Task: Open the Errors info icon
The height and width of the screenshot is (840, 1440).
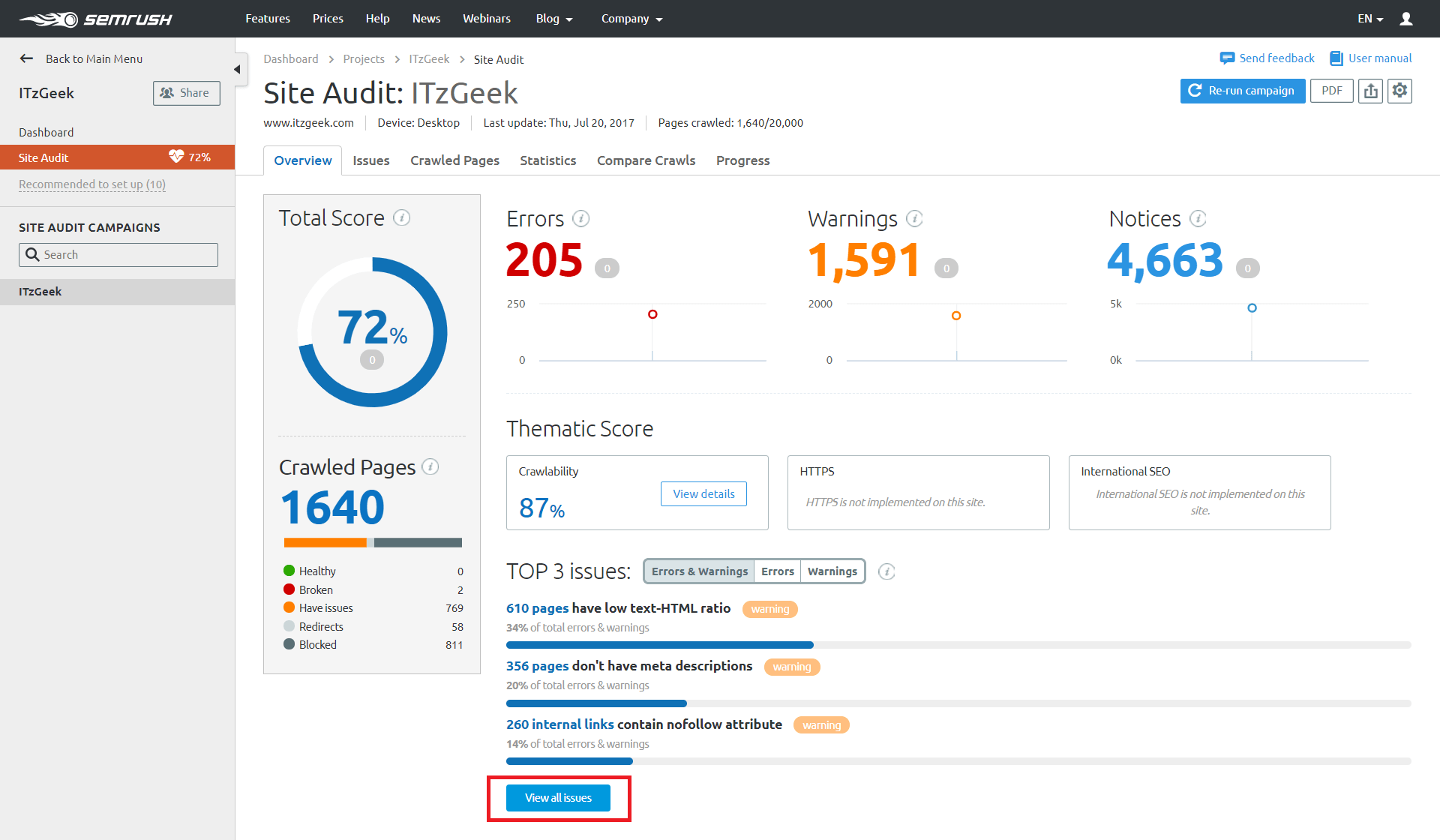Action: [x=580, y=218]
